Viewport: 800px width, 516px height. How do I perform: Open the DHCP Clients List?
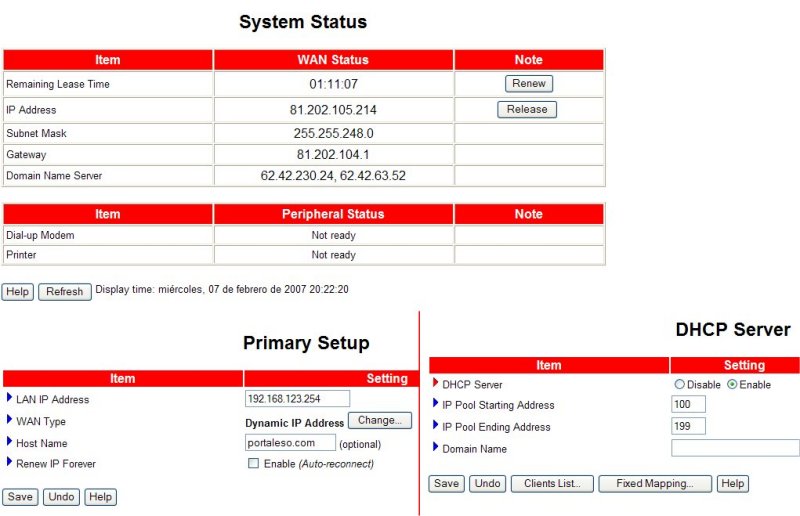coord(552,484)
